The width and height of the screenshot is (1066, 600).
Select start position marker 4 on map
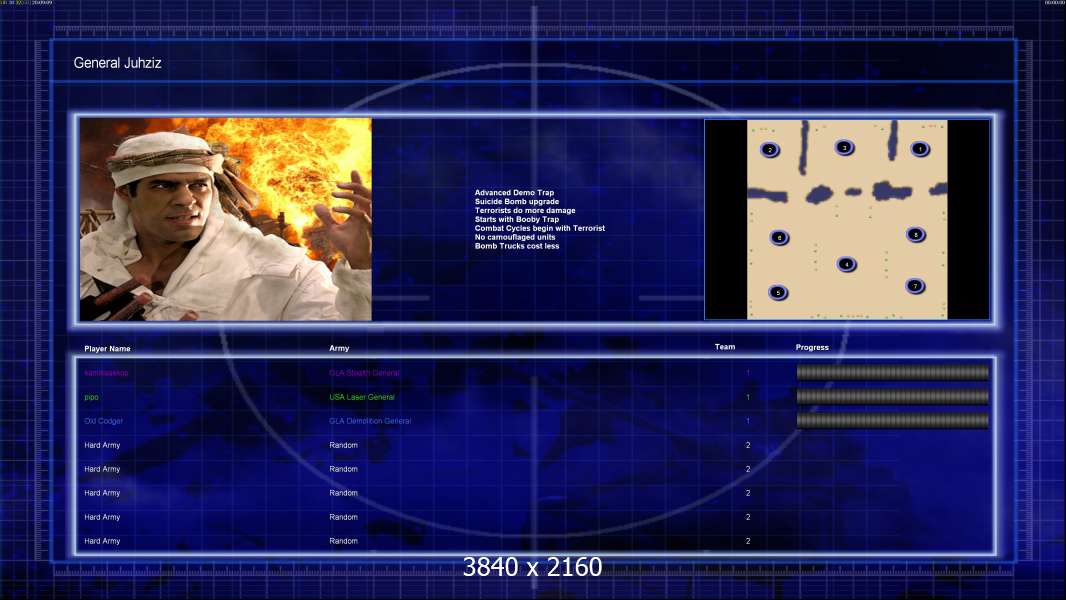pyautogui.click(x=846, y=264)
